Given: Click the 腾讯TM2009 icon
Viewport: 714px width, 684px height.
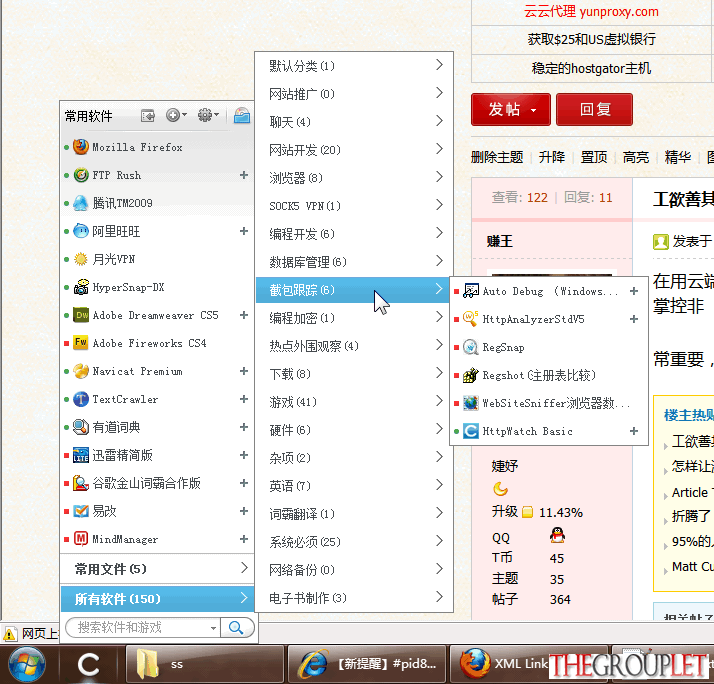Looking at the screenshot, I should click(x=81, y=203).
